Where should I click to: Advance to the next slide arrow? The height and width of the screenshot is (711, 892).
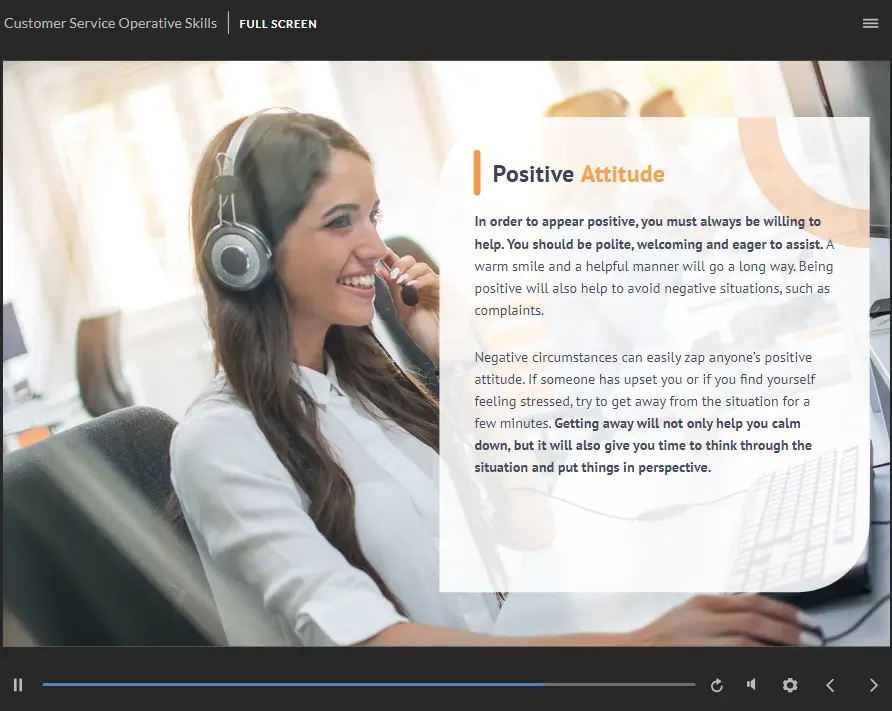[873, 685]
